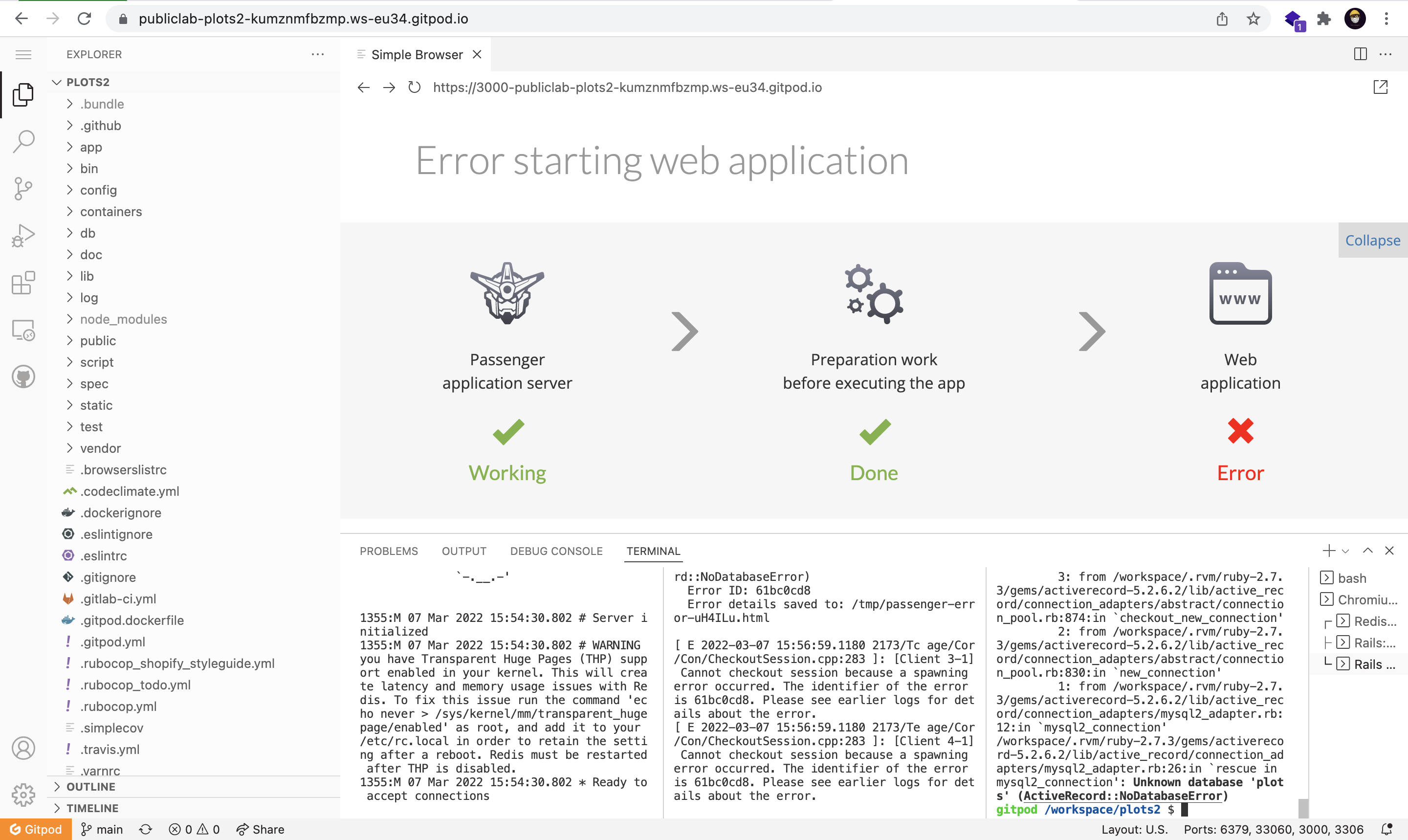Open the Source Control view
The width and height of the screenshot is (1408, 840).
(23, 189)
